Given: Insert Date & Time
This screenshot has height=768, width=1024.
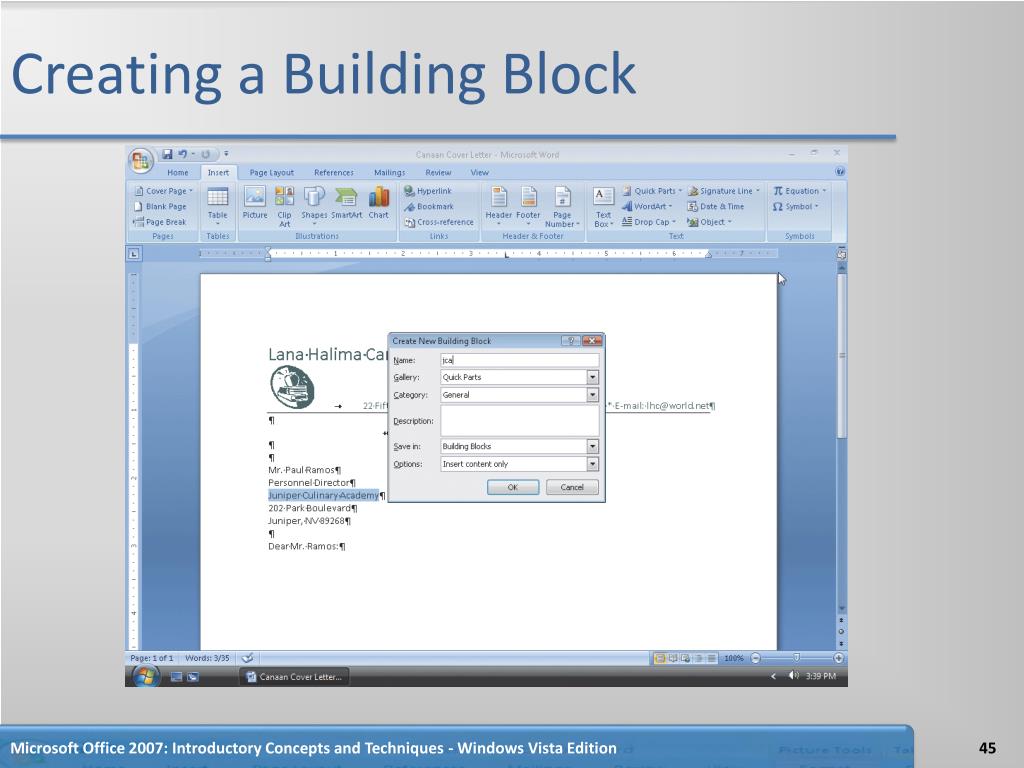Looking at the screenshot, I should click(x=716, y=206).
